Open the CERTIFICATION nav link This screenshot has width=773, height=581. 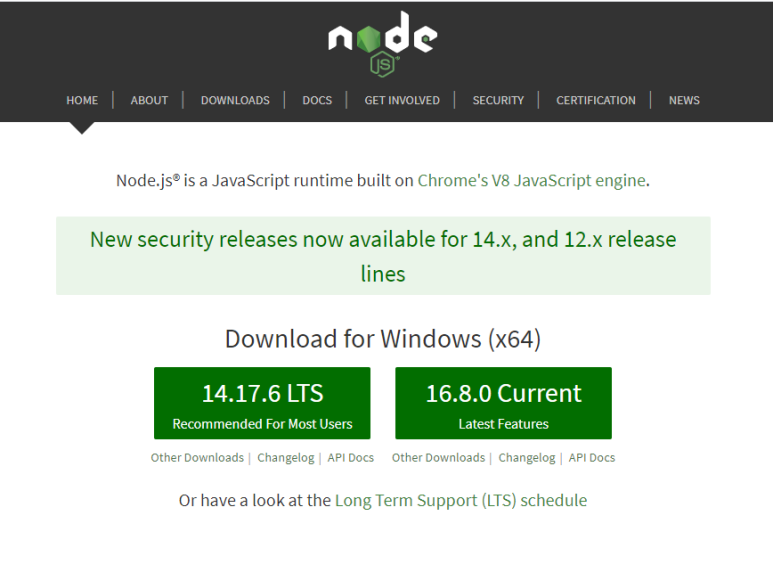click(x=596, y=100)
